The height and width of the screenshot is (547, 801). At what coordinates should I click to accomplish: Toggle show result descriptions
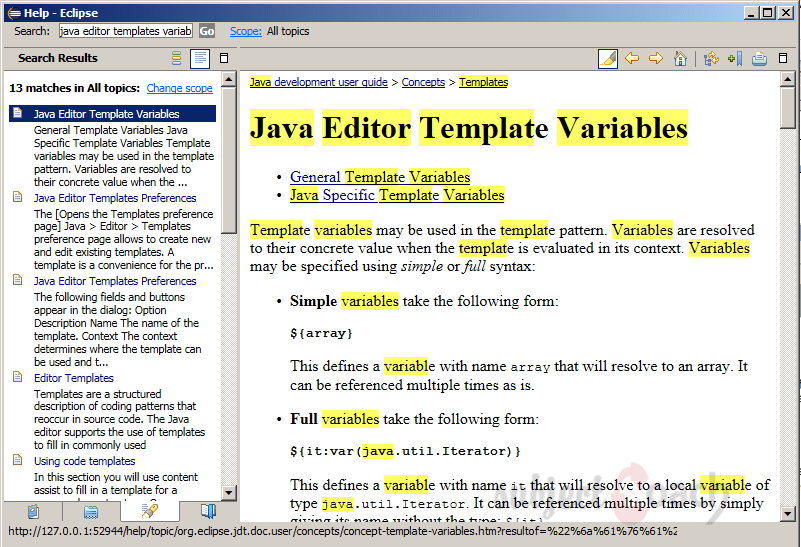[x=200, y=59]
